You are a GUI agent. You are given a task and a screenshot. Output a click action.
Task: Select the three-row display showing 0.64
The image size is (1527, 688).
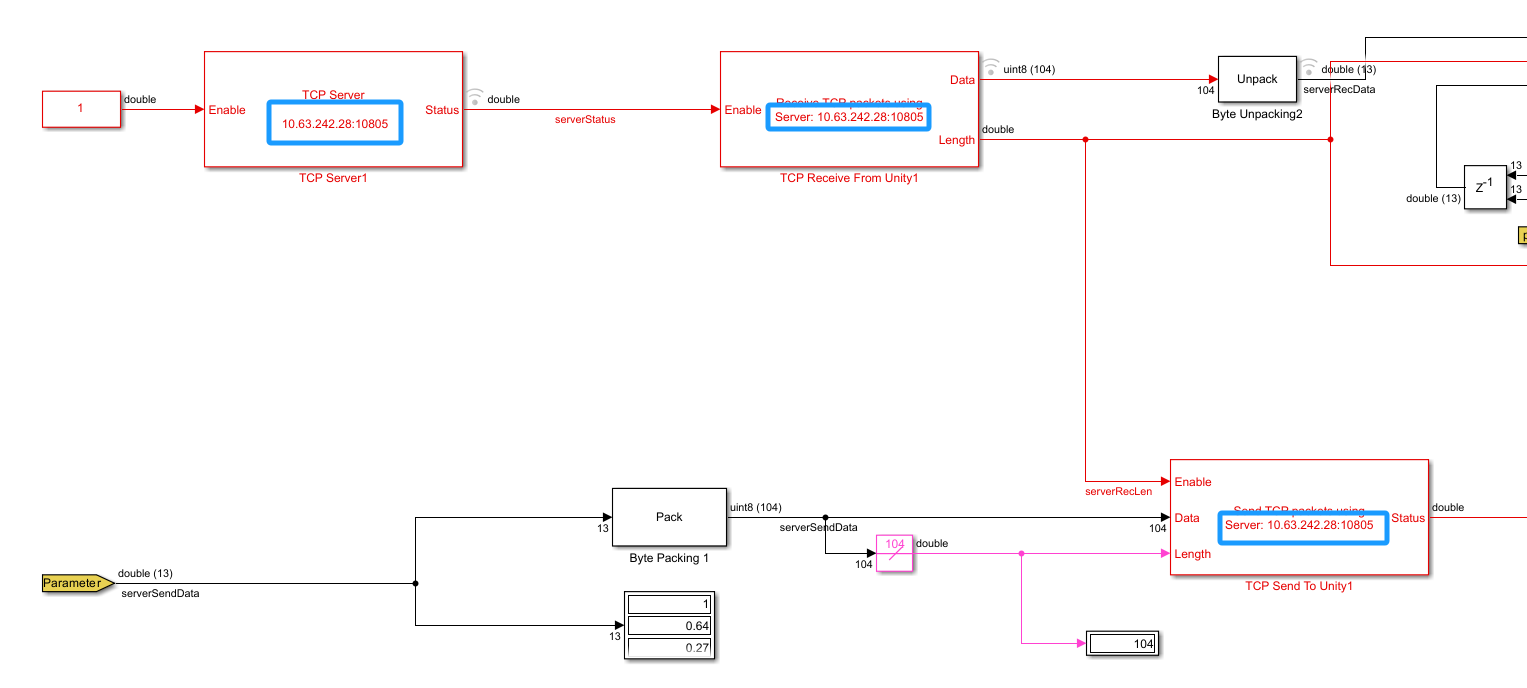(x=669, y=626)
